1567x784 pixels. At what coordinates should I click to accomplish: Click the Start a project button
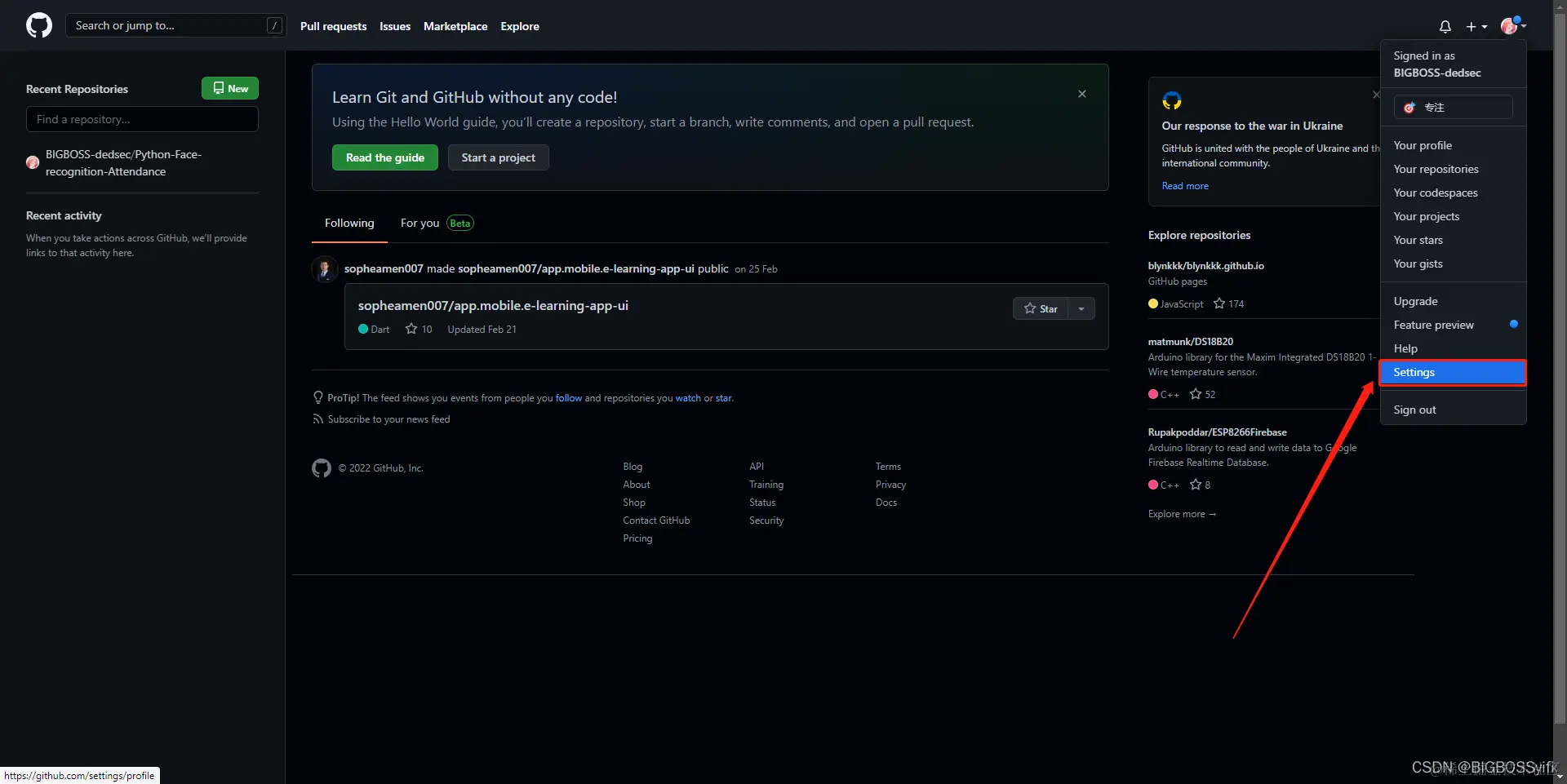click(x=498, y=157)
